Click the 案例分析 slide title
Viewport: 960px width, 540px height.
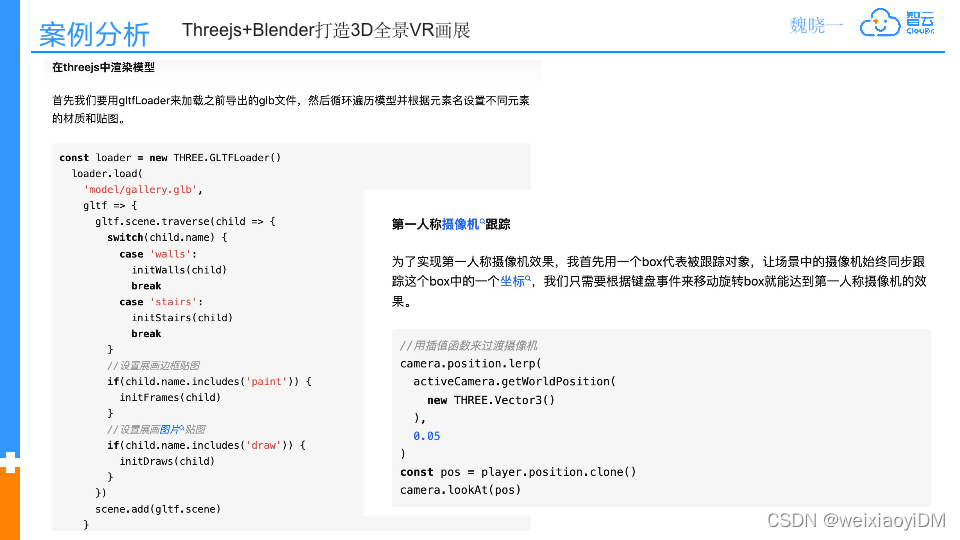click(x=94, y=34)
